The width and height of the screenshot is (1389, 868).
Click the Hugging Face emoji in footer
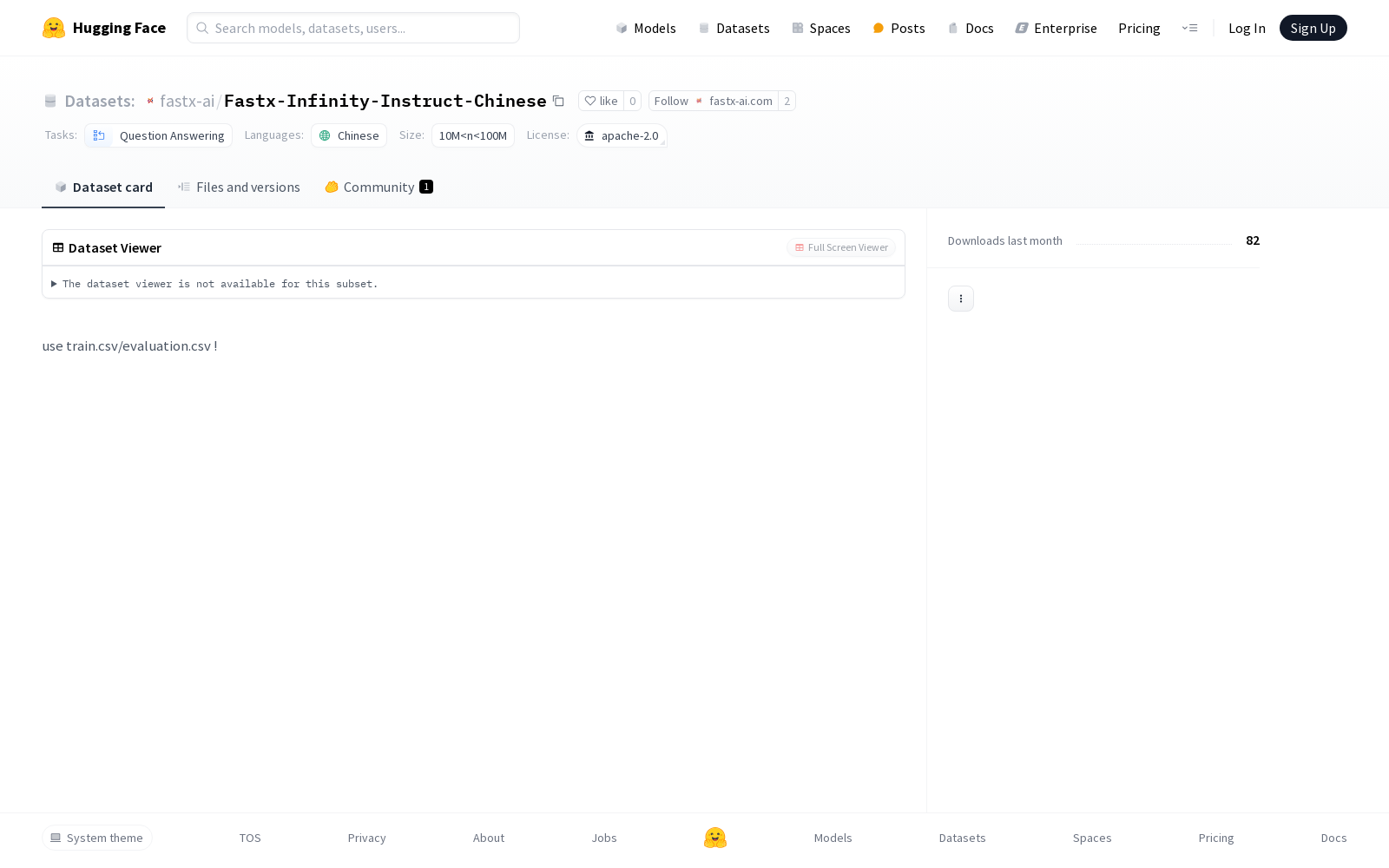[x=715, y=838]
